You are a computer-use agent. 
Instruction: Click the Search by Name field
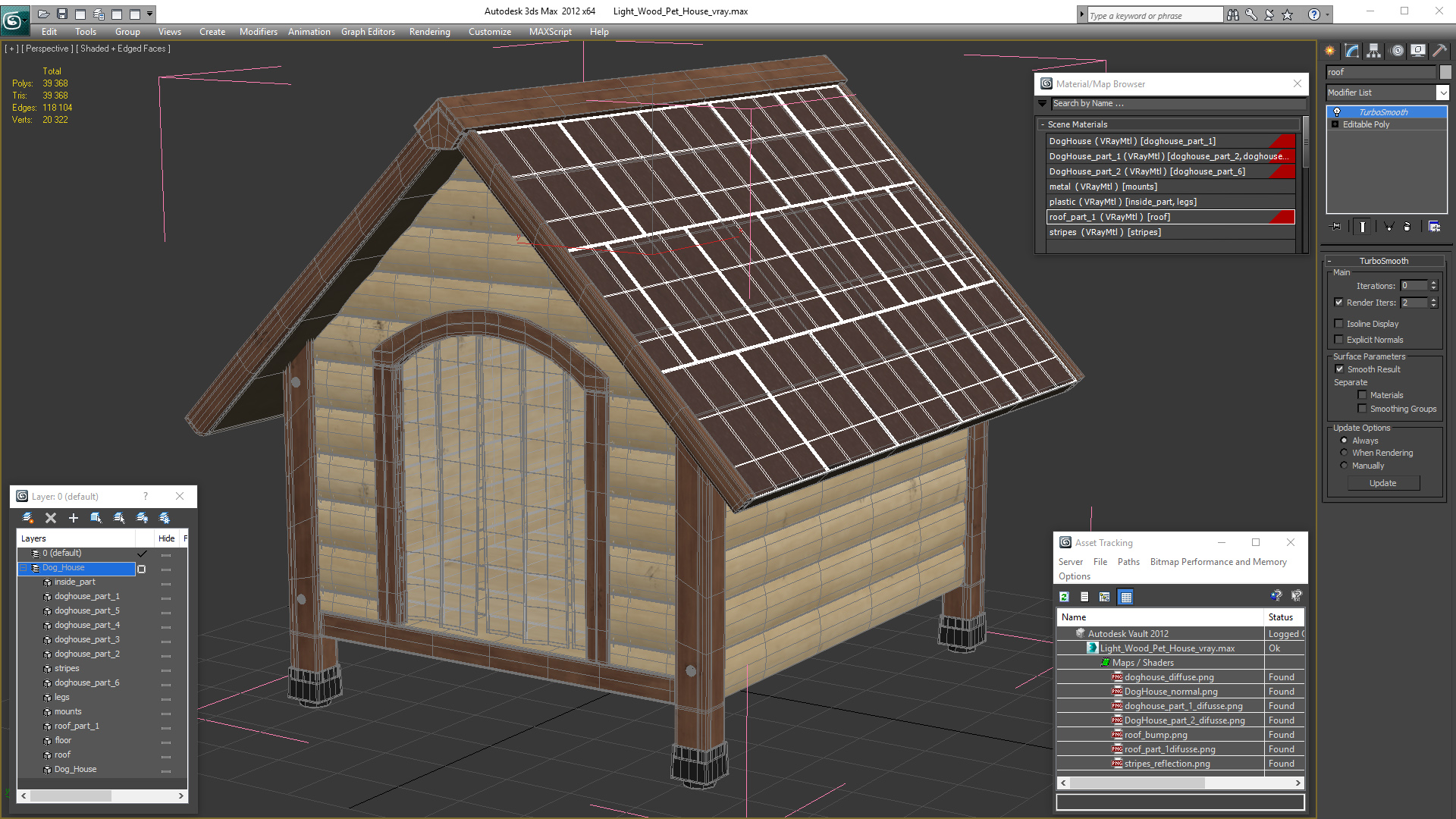click(1175, 104)
